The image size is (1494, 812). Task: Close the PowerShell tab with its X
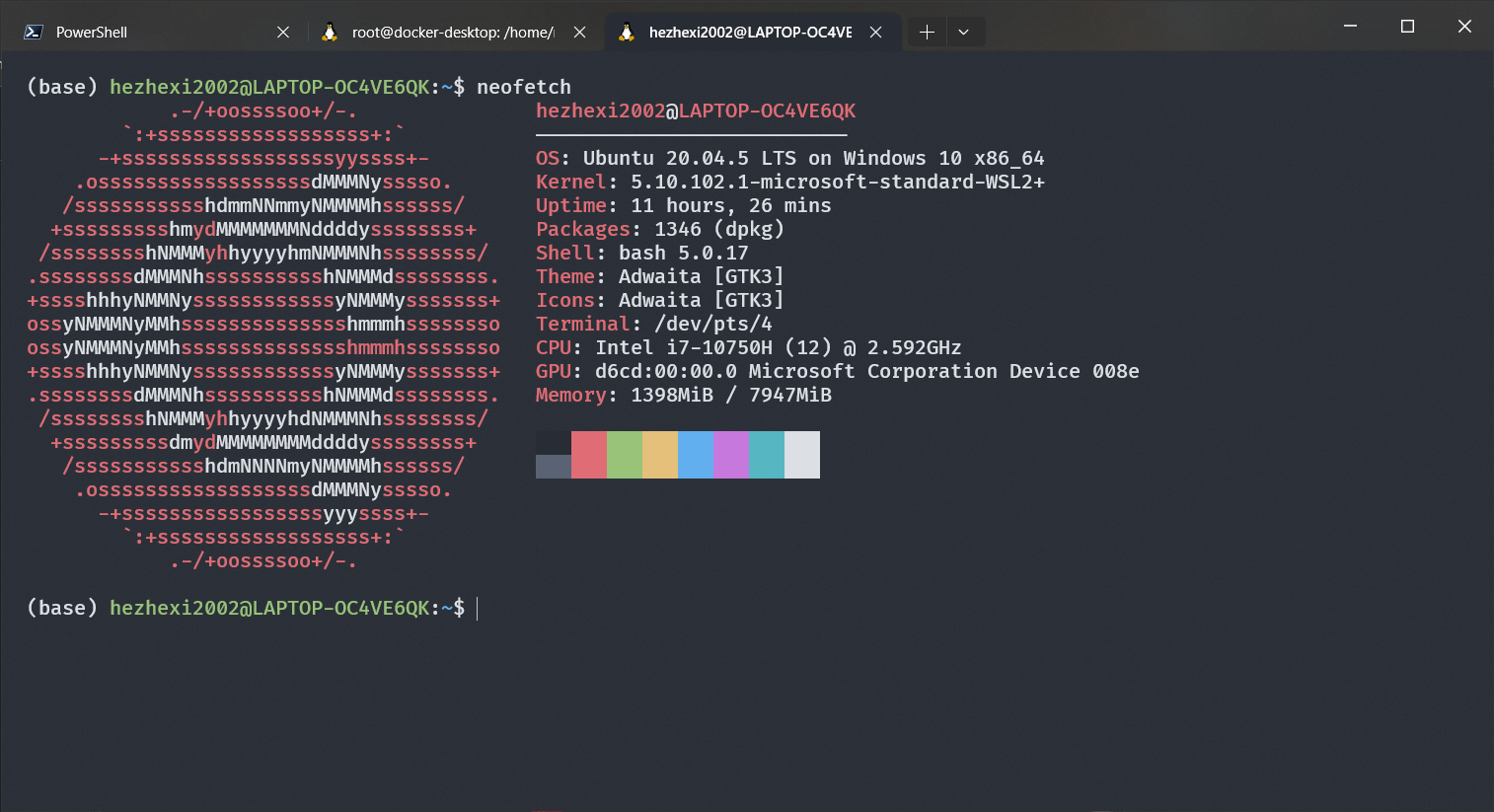(x=283, y=31)
